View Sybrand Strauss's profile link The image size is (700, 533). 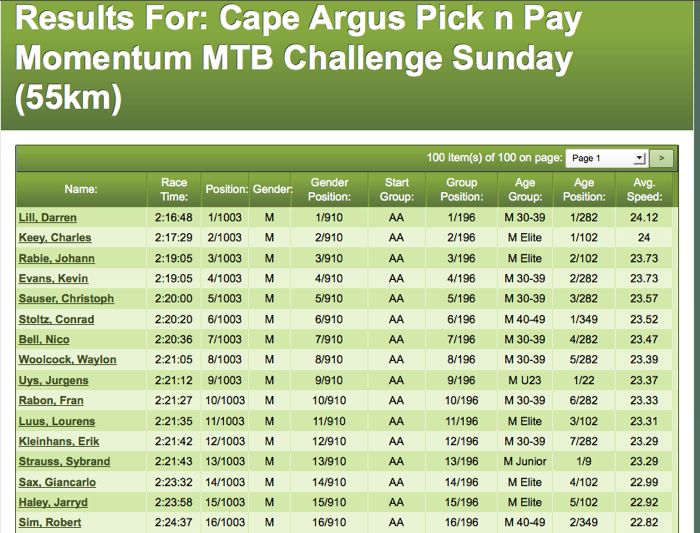click(x=64, y=461)
